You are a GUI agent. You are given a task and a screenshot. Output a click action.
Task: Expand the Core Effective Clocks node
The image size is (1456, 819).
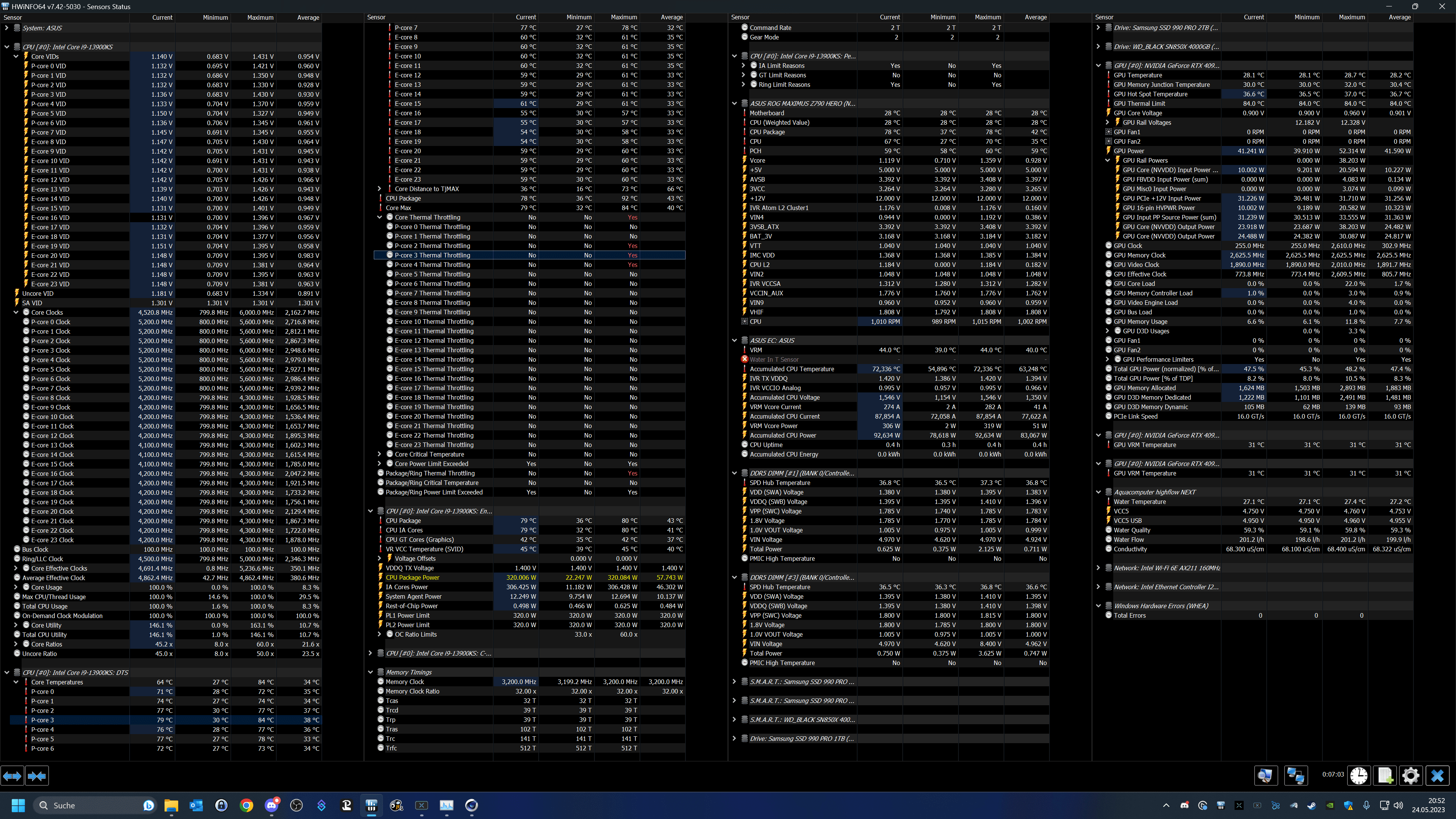16,569
